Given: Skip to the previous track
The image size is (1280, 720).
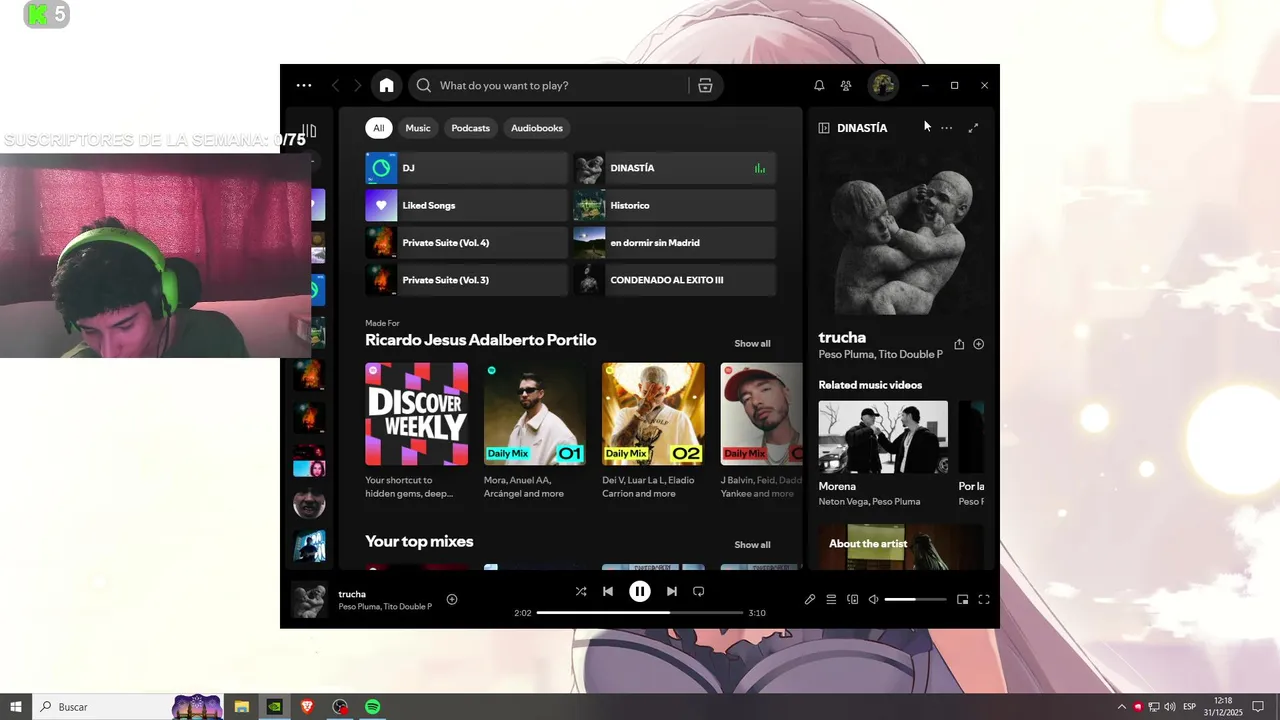Looking at the screenshot, I should [x=608, y=591].
